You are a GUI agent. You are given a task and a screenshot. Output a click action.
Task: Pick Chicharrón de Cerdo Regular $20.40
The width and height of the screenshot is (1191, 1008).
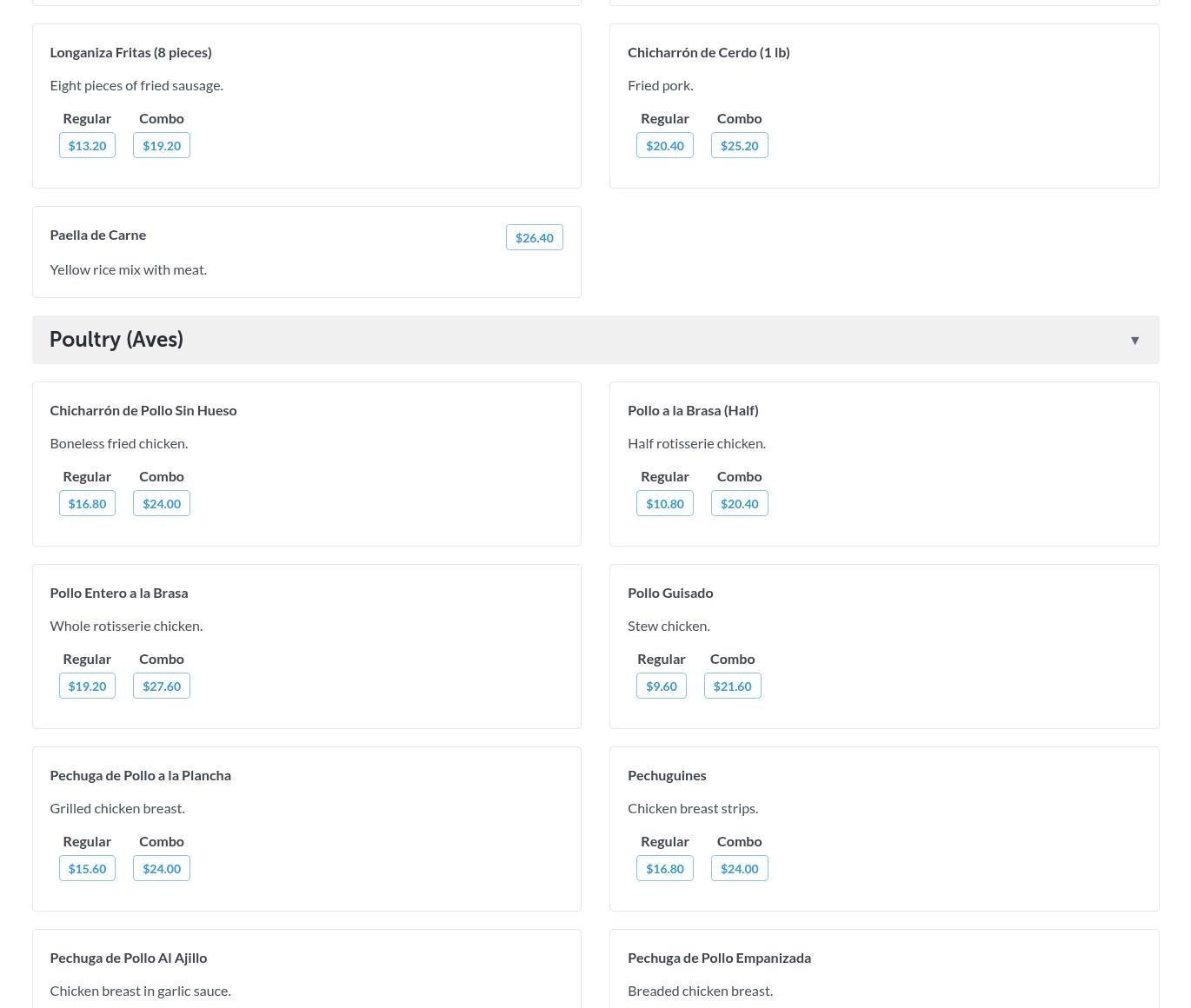(664, 145)
